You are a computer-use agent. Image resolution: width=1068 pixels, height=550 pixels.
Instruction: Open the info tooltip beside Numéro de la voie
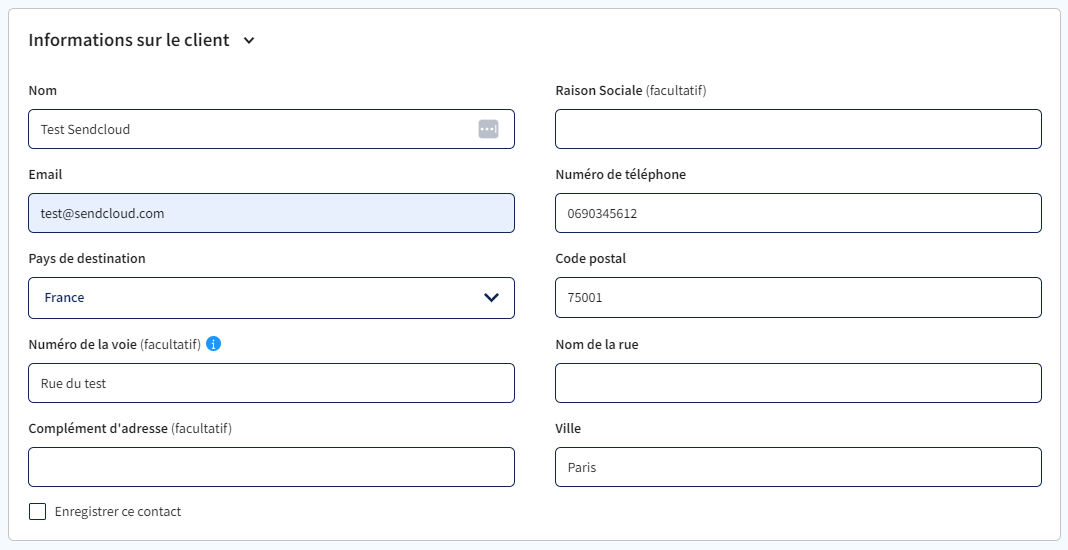pos(213,343)
